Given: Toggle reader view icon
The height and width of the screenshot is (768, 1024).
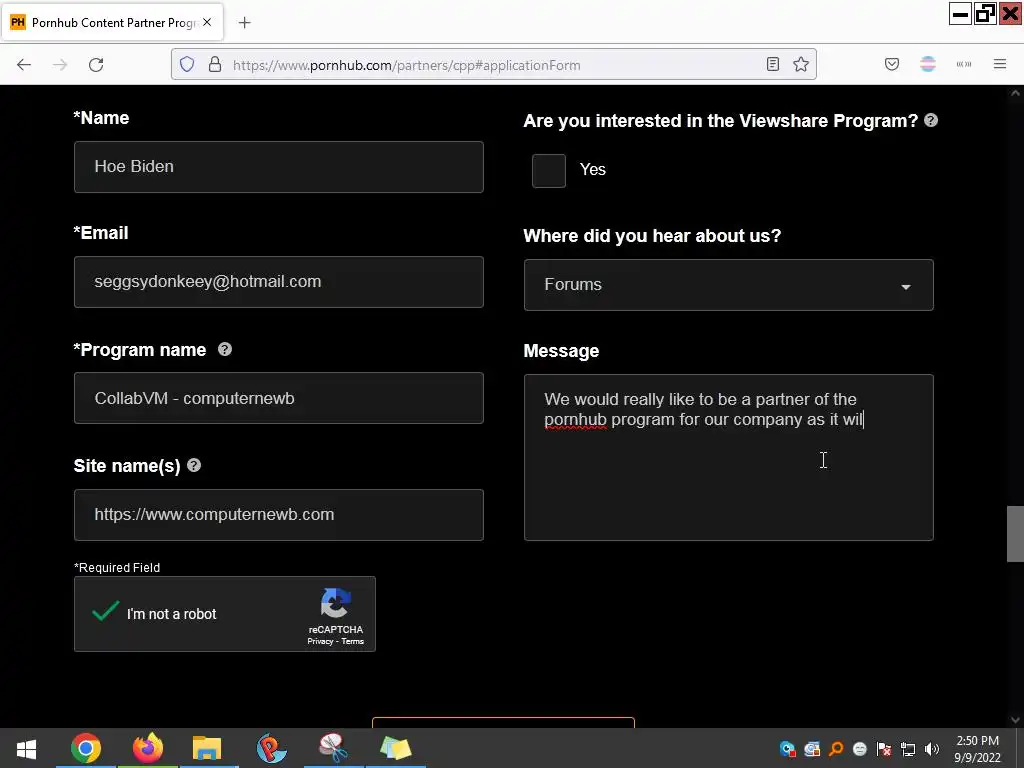Looking at the screenshot, I should coord(773,64).
